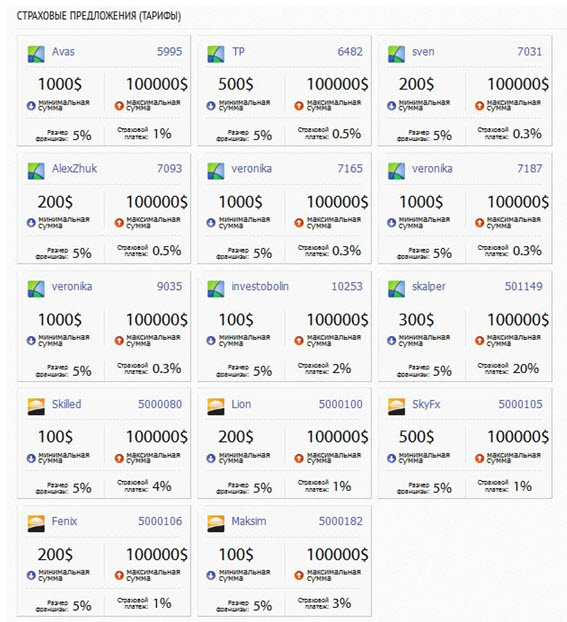Click the orange logo icon beside Lion
This screenshot has height=622, width=567.
216,407
